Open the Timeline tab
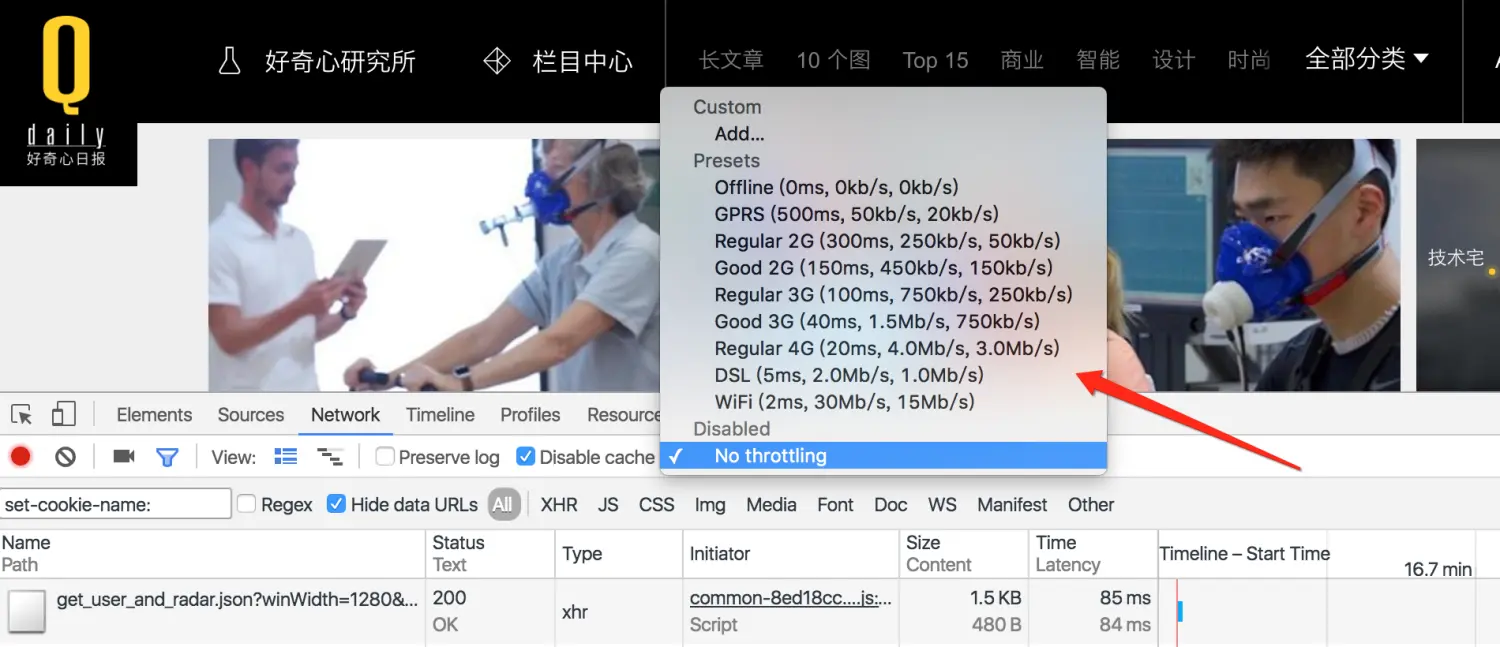This screenshot has height=647, width=1500. tap(440, 415)
